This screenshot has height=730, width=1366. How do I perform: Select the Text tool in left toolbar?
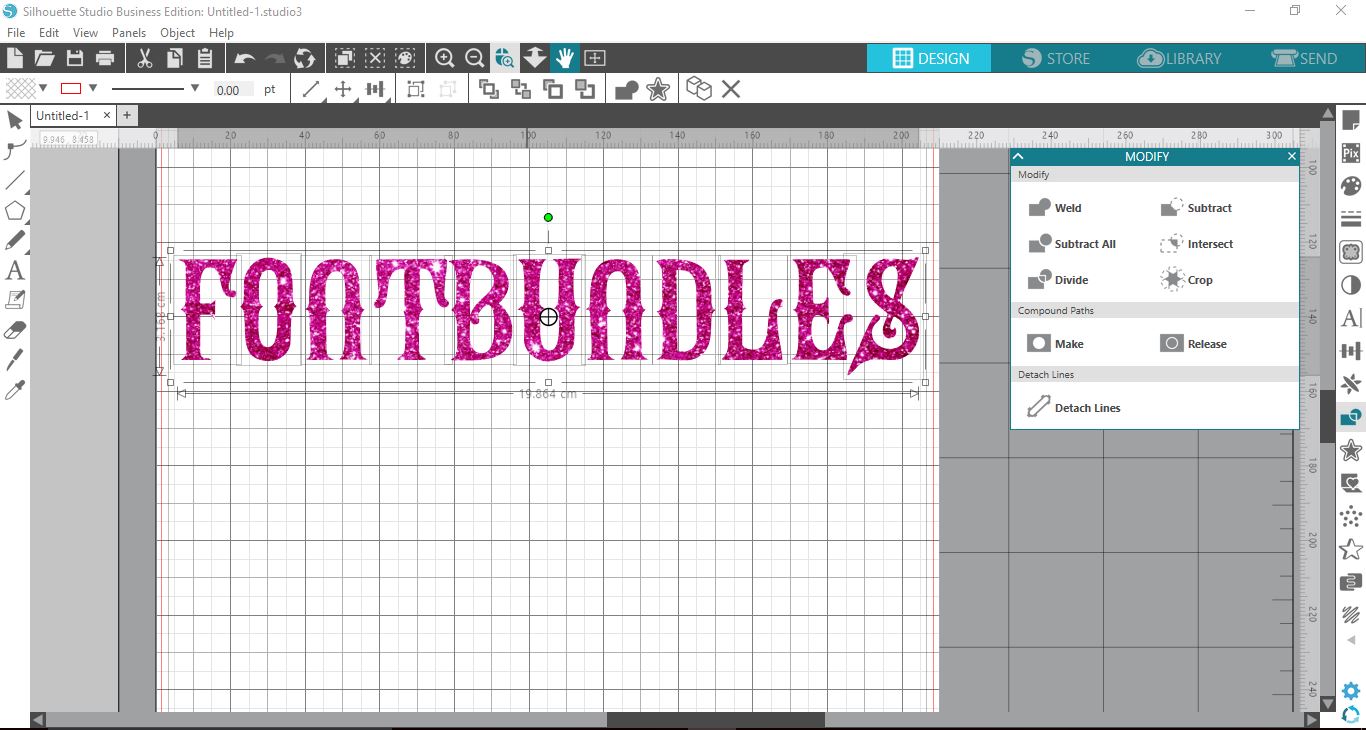15,270
